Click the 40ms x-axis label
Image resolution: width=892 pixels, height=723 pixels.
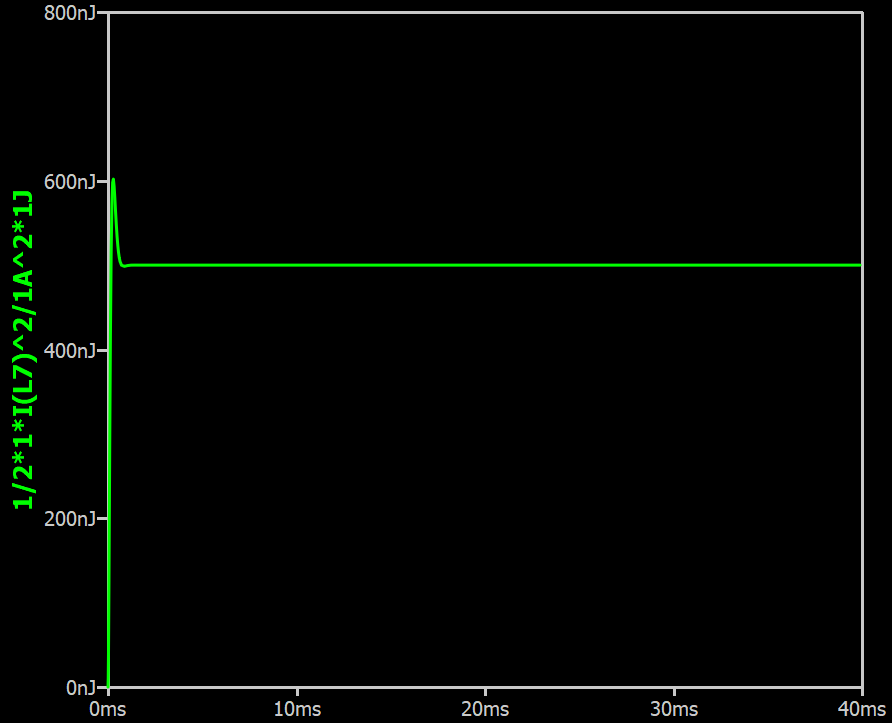[x=862, y=709]
